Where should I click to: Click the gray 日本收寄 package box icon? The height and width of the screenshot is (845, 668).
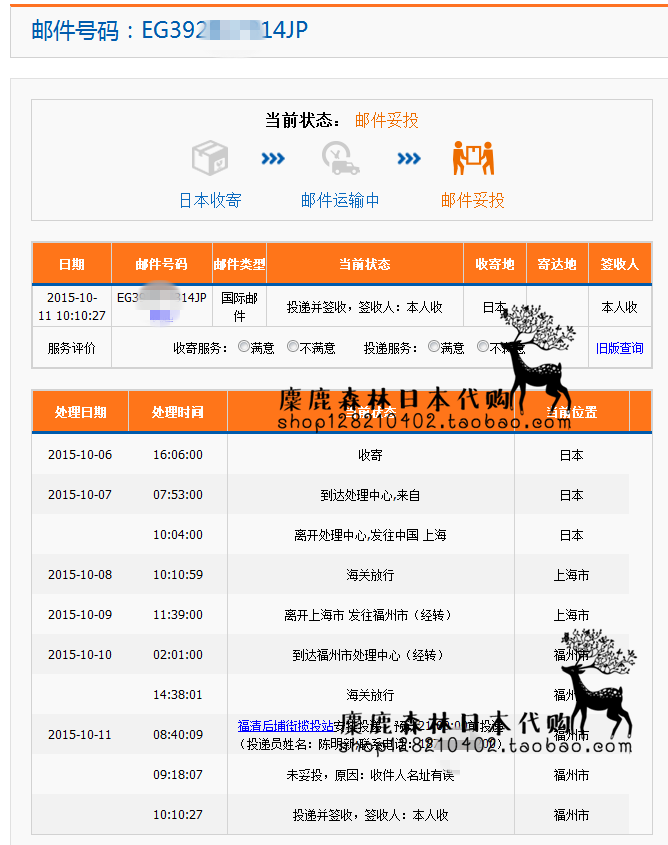coord(210,158)
